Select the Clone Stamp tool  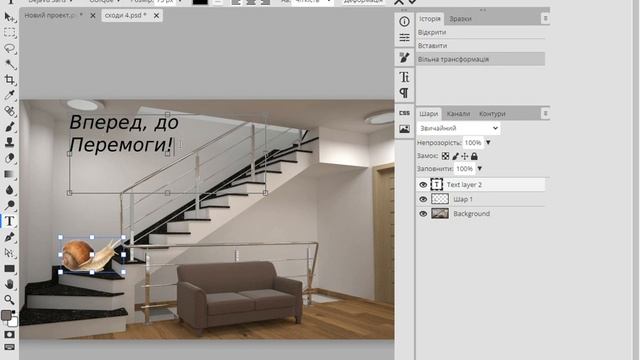9,142
